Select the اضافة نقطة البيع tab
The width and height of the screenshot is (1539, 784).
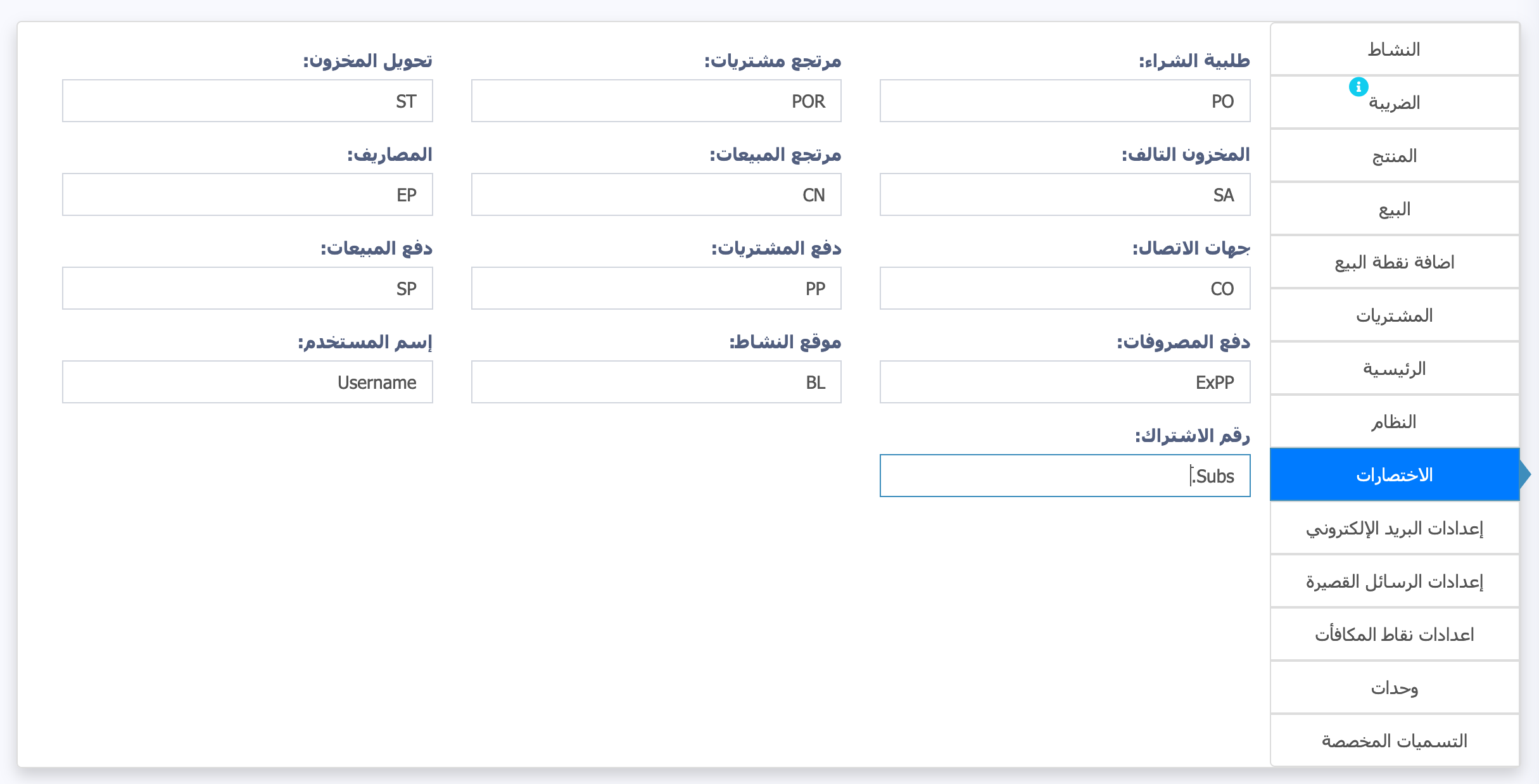[x=1395, y=262]
